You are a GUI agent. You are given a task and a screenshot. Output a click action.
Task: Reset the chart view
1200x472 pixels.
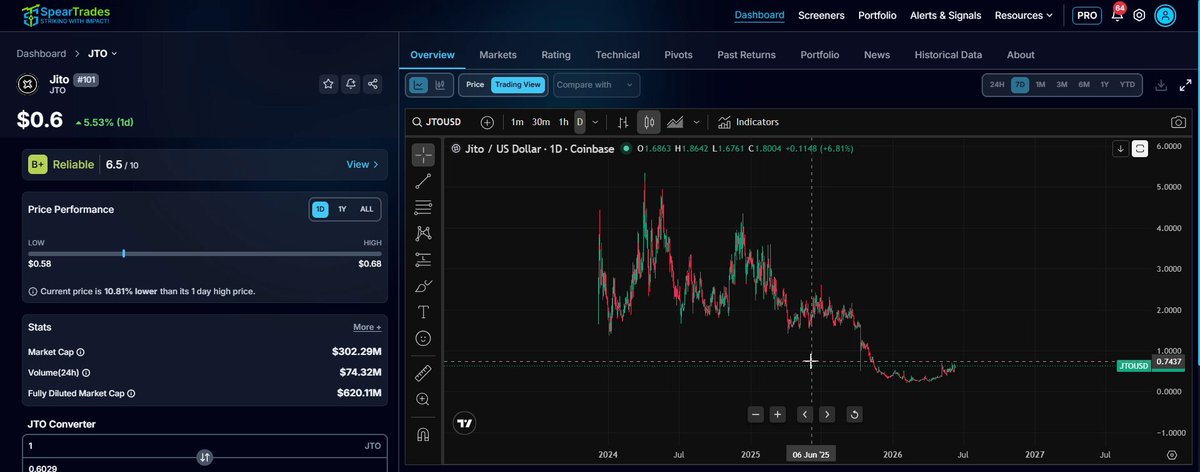point(855,414)
